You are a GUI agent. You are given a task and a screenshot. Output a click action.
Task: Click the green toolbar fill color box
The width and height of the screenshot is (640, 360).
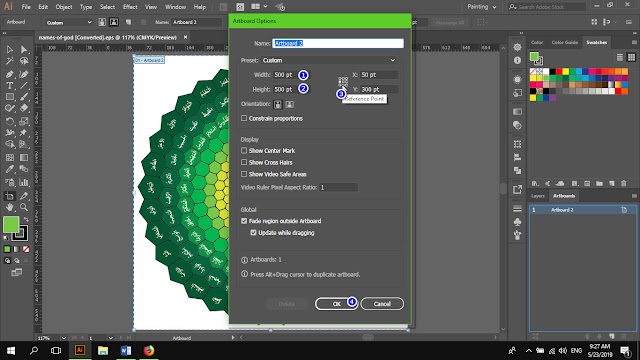point(11,224)
